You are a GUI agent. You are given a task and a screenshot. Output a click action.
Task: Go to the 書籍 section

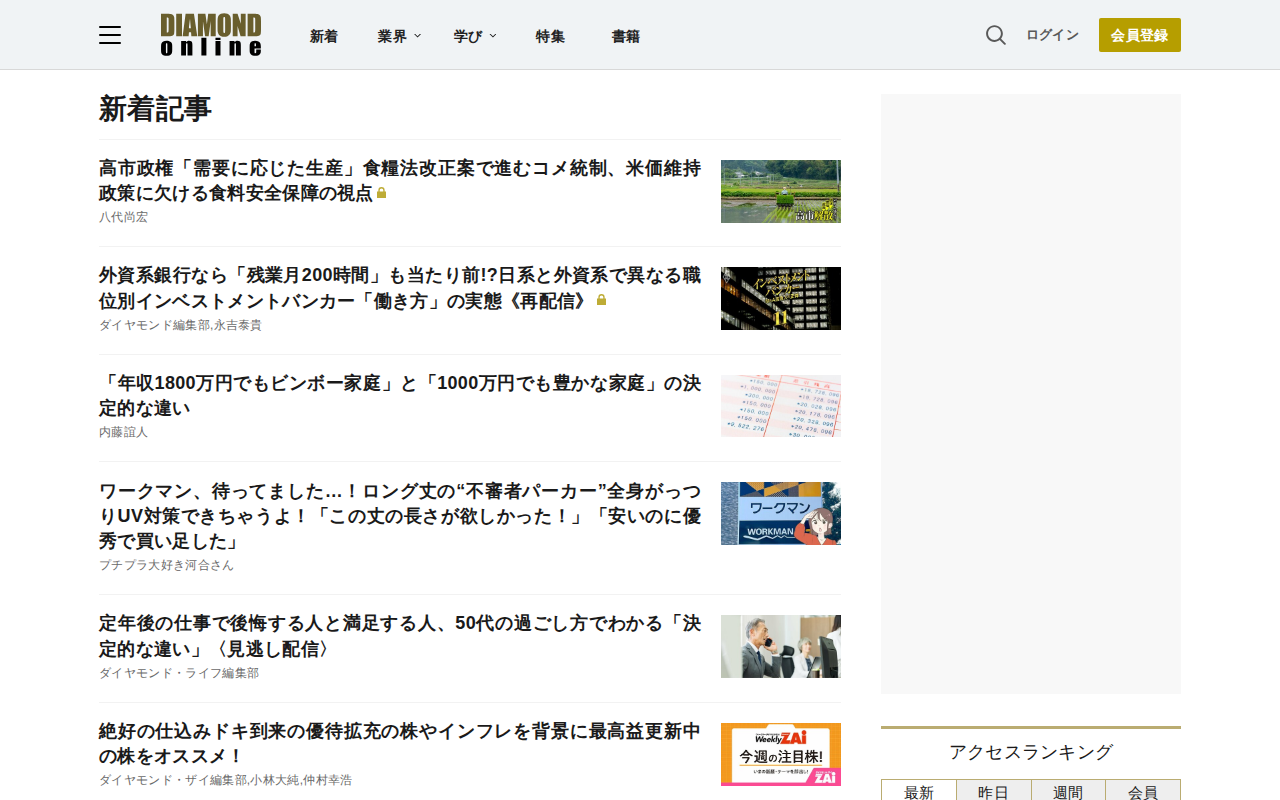[x=626, y=36]
